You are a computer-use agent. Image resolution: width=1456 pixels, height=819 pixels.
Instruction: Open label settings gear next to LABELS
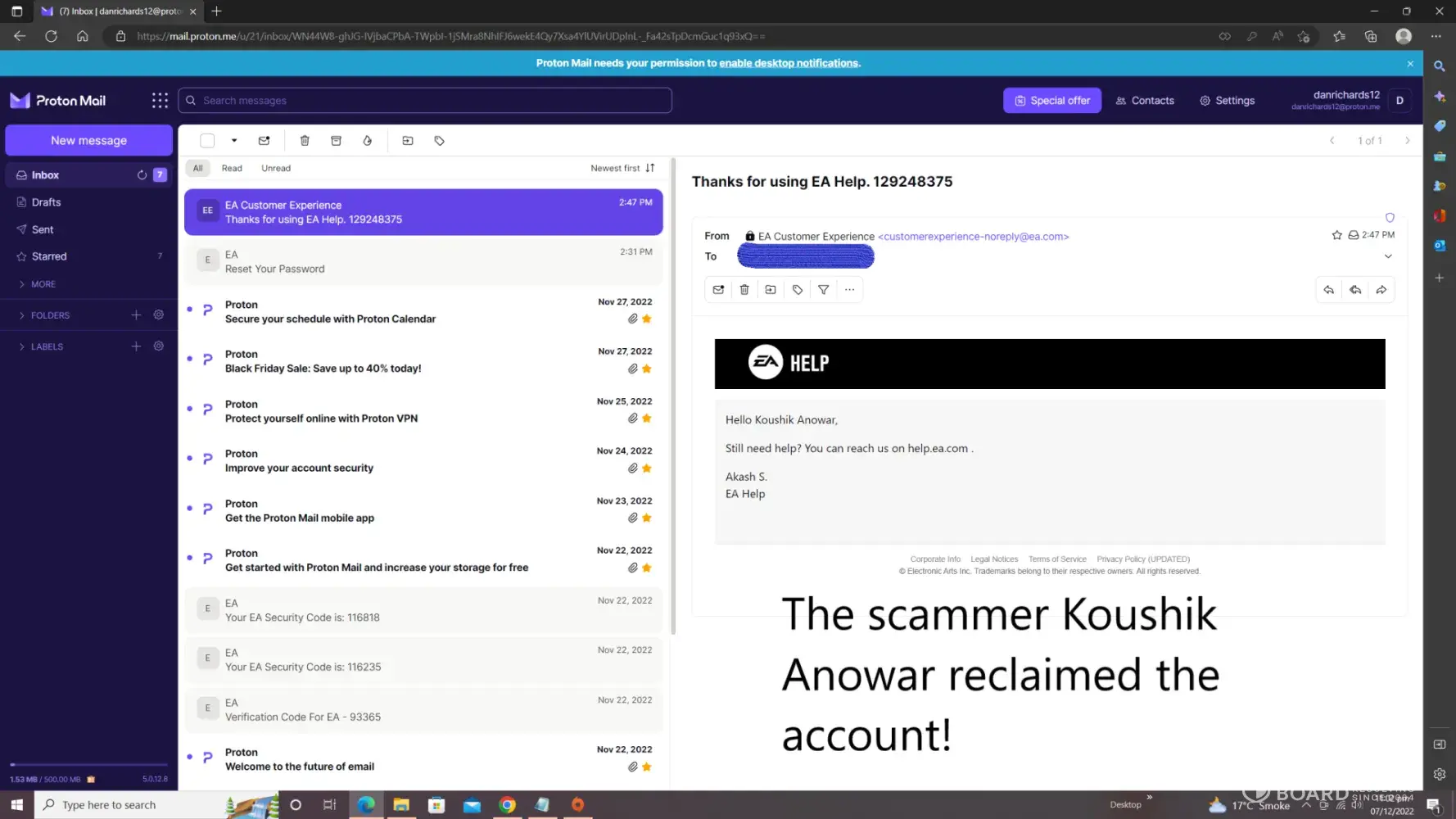(x=159, y=346)
